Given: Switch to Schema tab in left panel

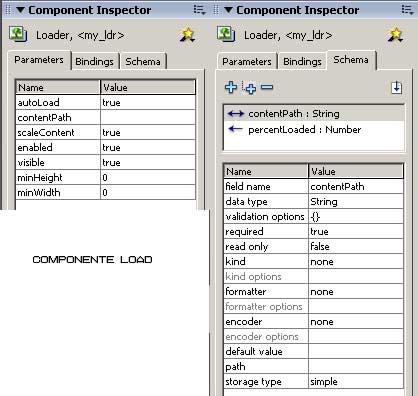Looking at the screenshot, I should coord(143,61).
